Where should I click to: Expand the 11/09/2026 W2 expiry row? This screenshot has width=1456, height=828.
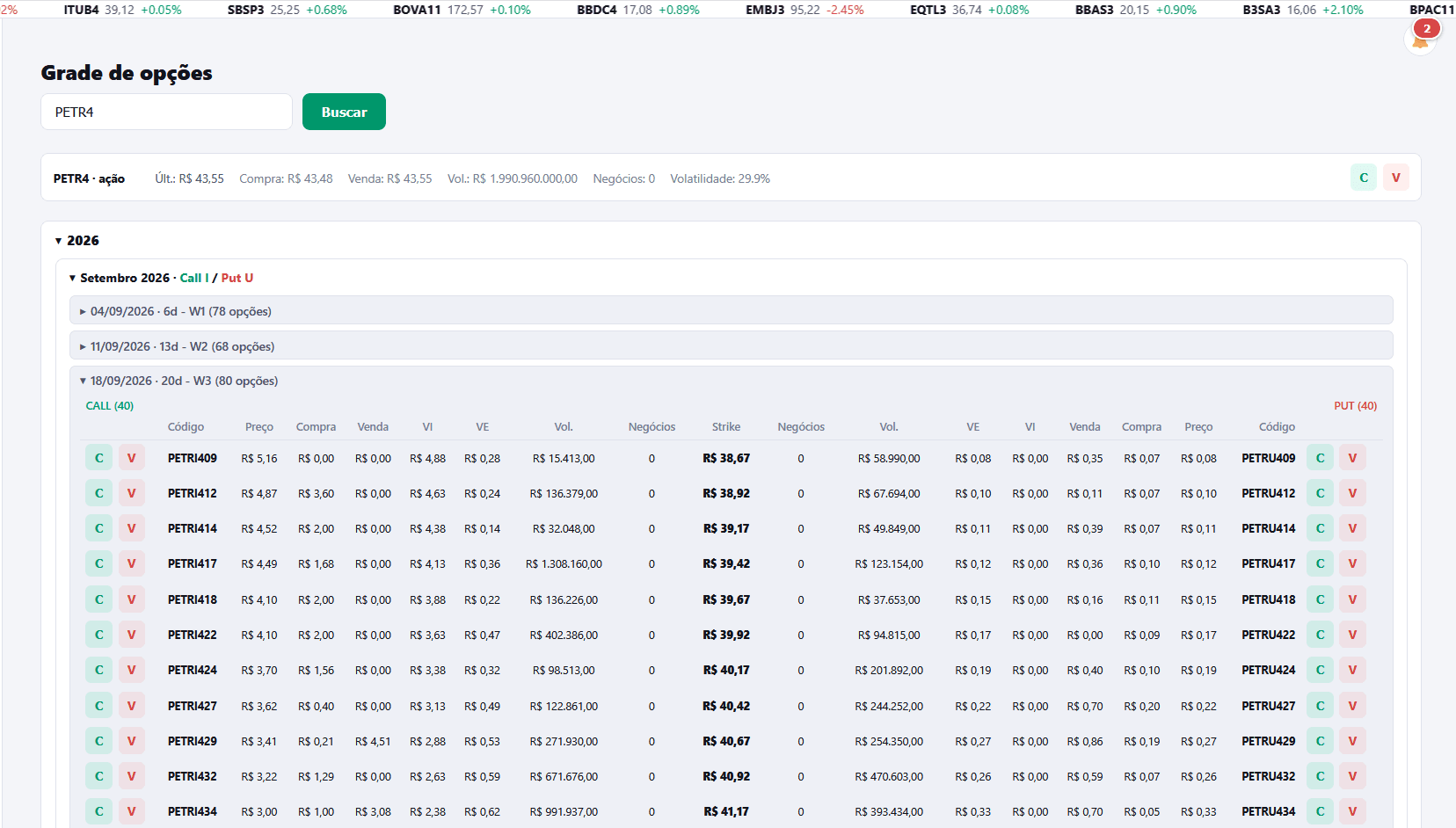732,345
